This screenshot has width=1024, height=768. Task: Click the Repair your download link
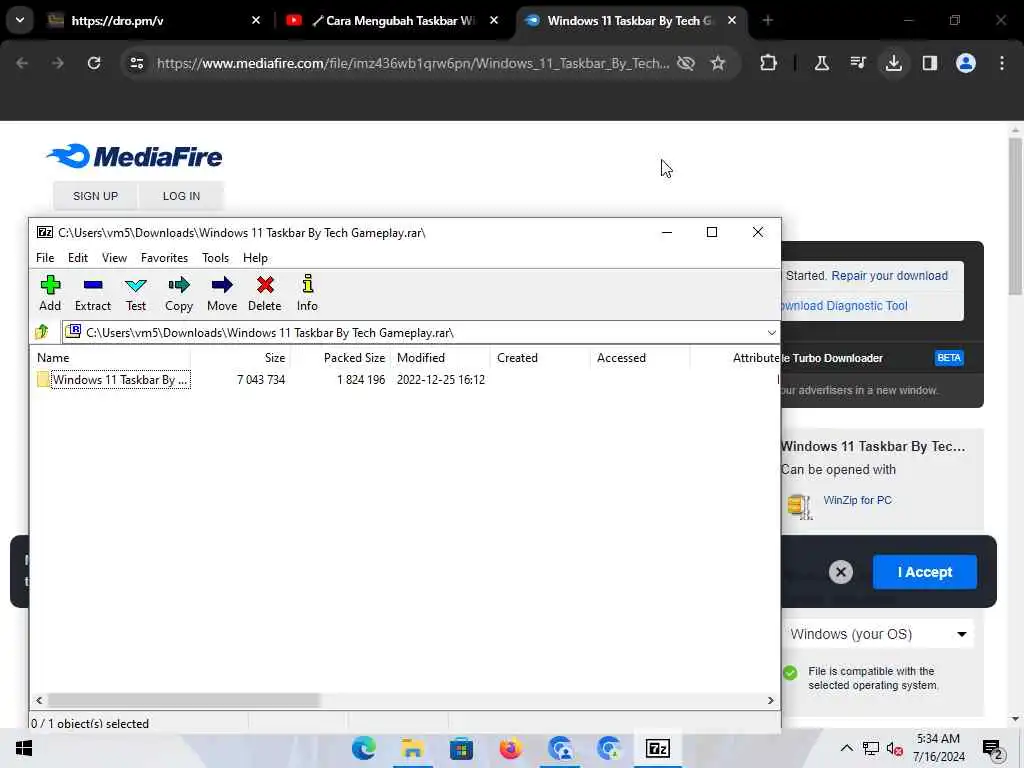pyautogui.click(x=889, y=276)
